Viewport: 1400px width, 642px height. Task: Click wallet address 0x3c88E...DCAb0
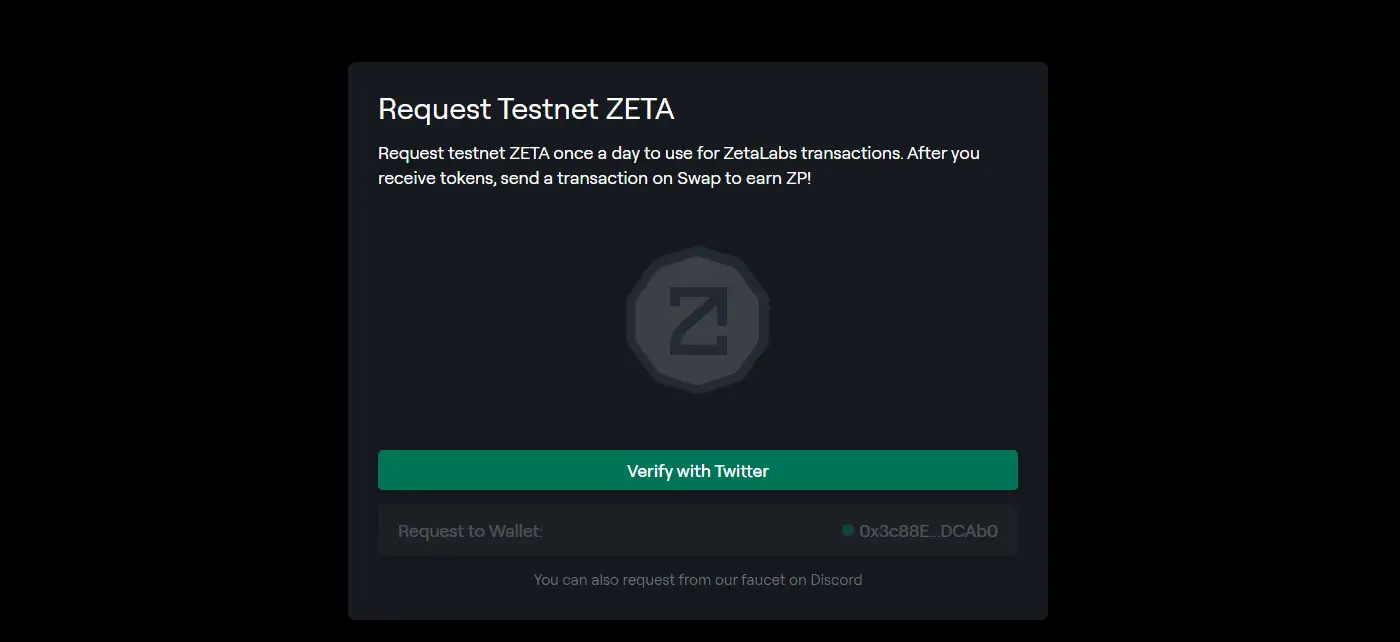coord(928,531)
